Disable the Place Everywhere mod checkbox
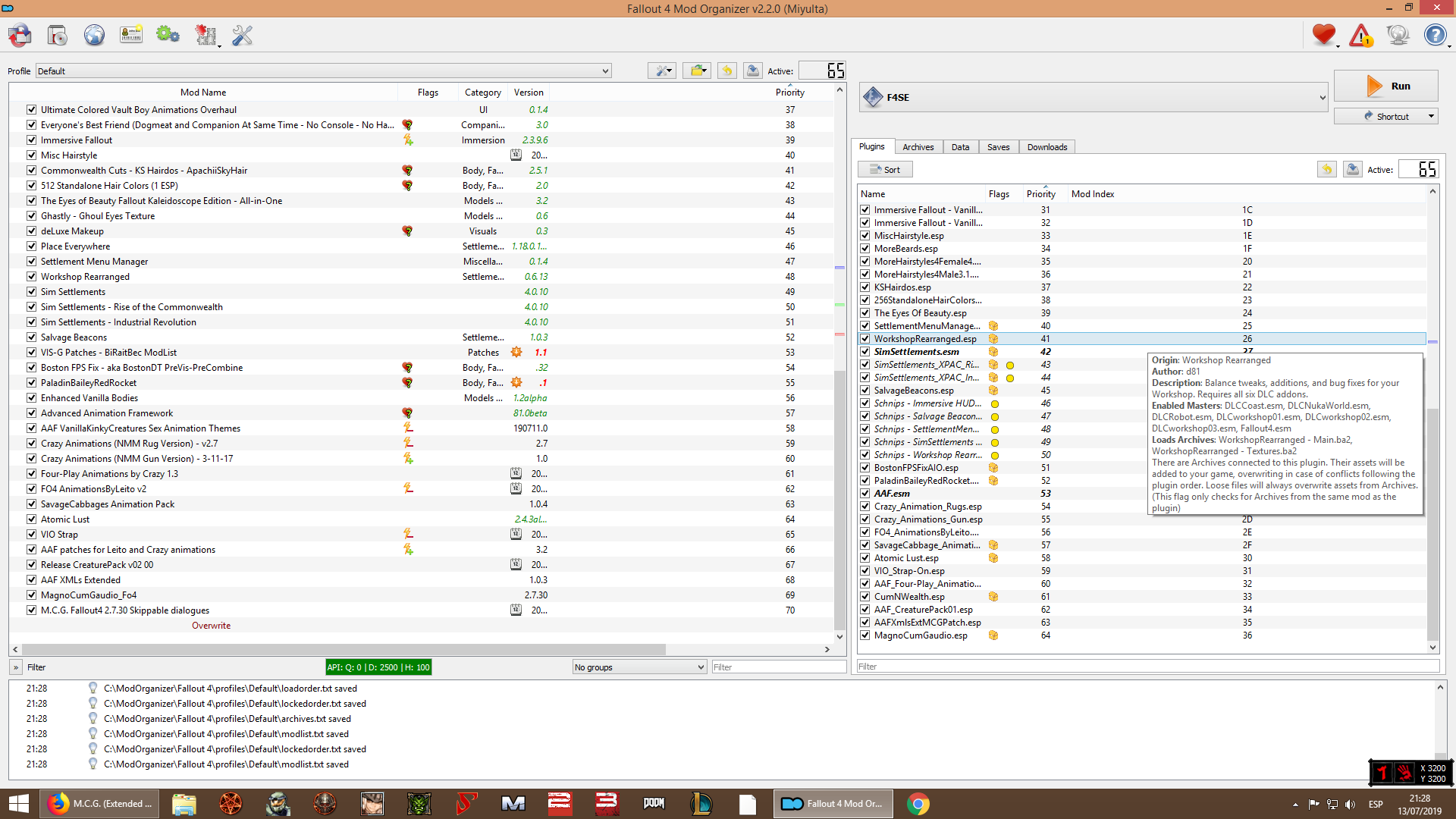This screenshot has height=819, width=1456. (31, 246)
